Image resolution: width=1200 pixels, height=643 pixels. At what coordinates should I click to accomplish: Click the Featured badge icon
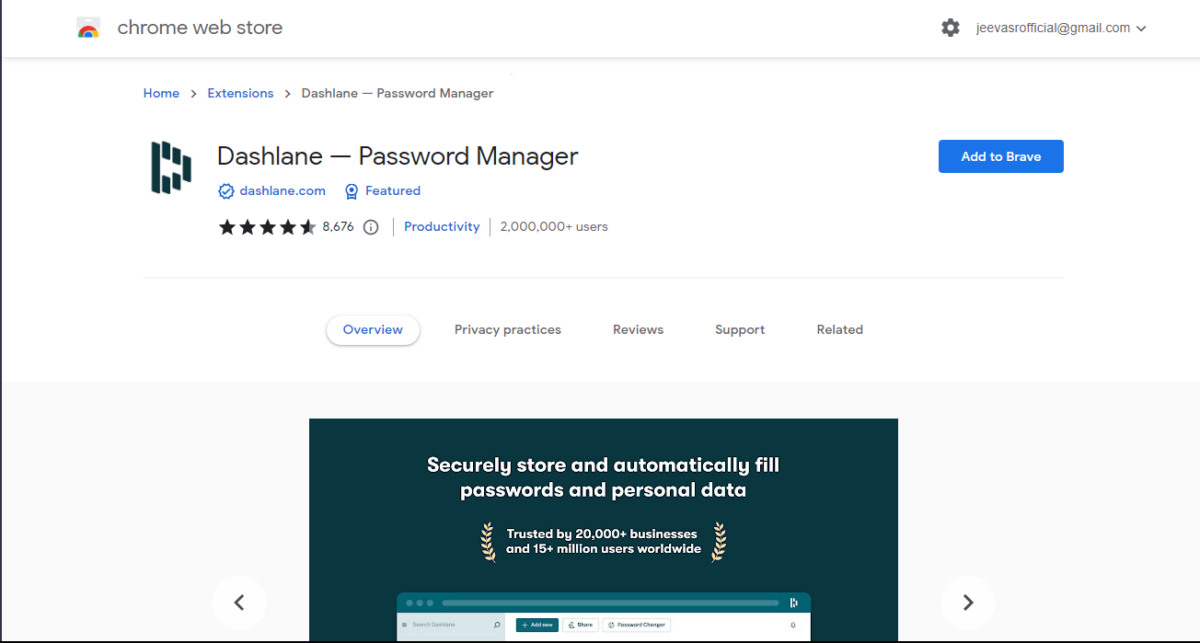point(351,191)
